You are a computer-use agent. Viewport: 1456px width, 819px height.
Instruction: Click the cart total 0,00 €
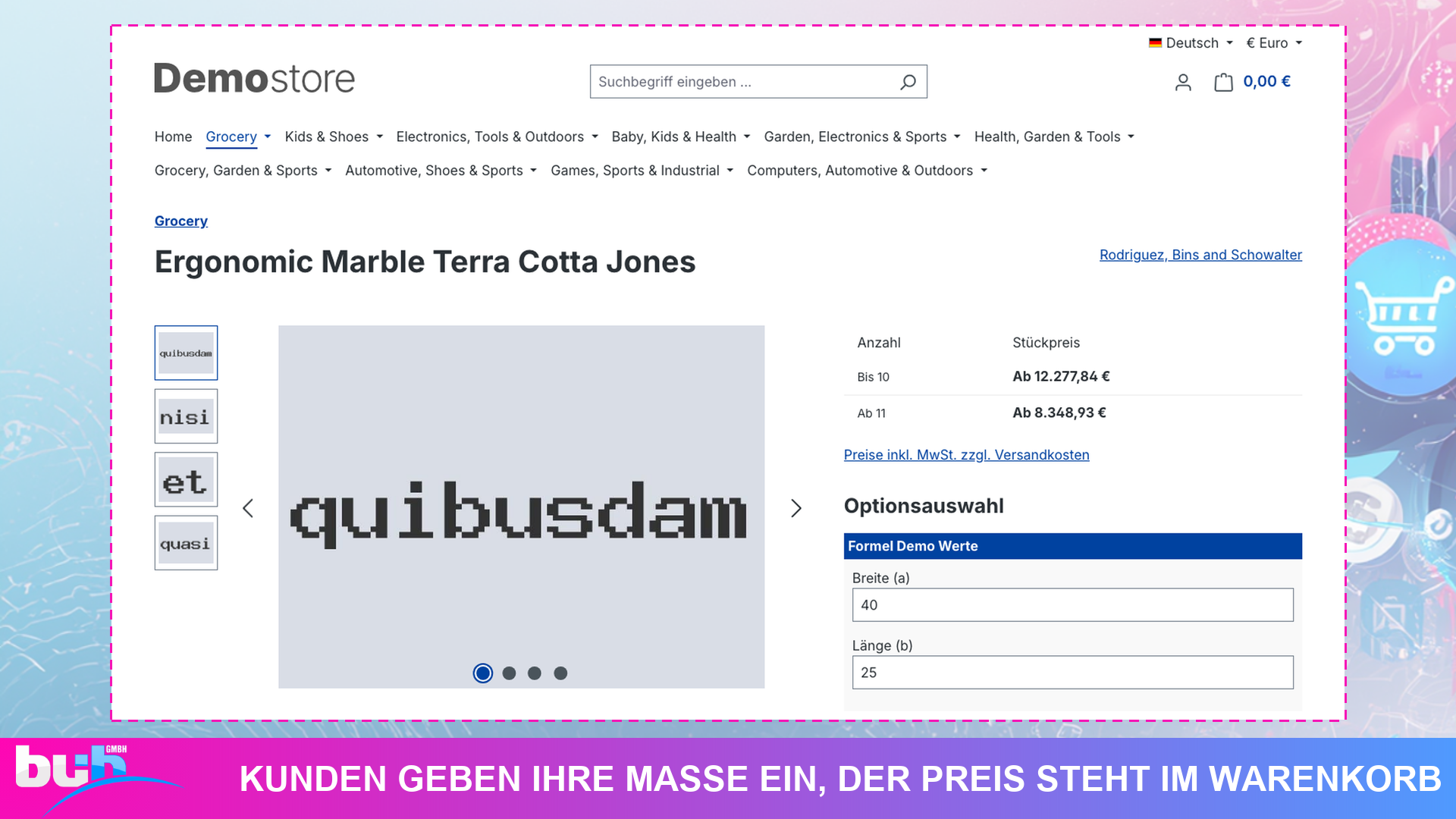click(x=1266, y=81)
